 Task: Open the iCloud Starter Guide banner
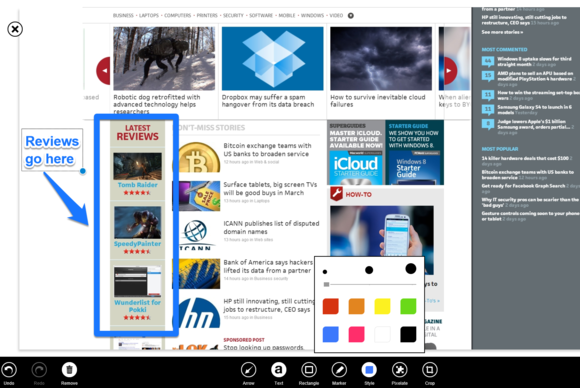click(356, 152)
